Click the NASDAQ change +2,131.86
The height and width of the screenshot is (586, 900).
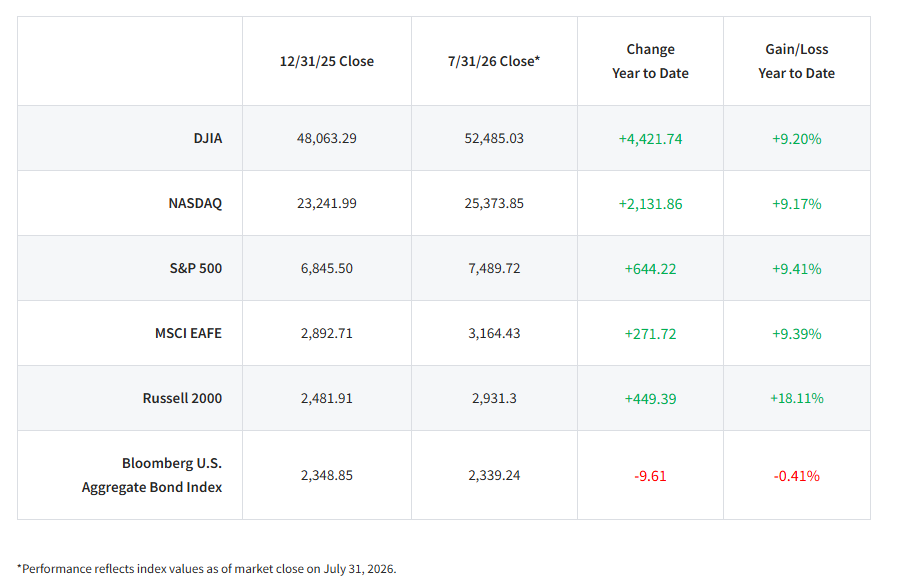[x=650, y=204]
